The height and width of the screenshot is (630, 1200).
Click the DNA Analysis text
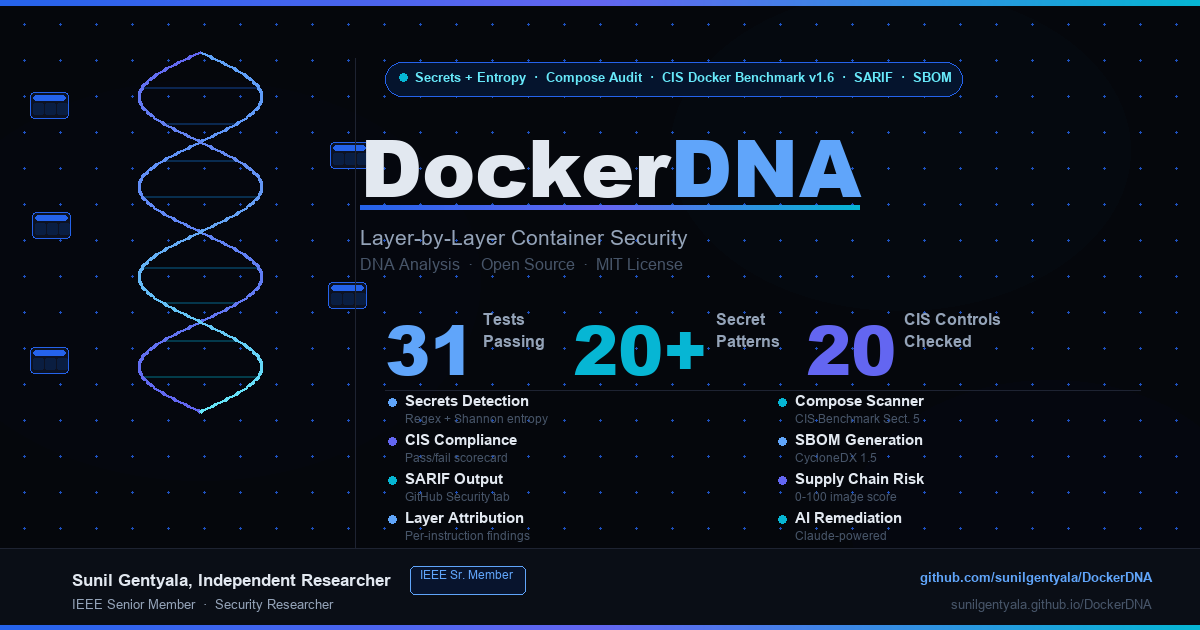pyautogui.click(x=410, y=265)
